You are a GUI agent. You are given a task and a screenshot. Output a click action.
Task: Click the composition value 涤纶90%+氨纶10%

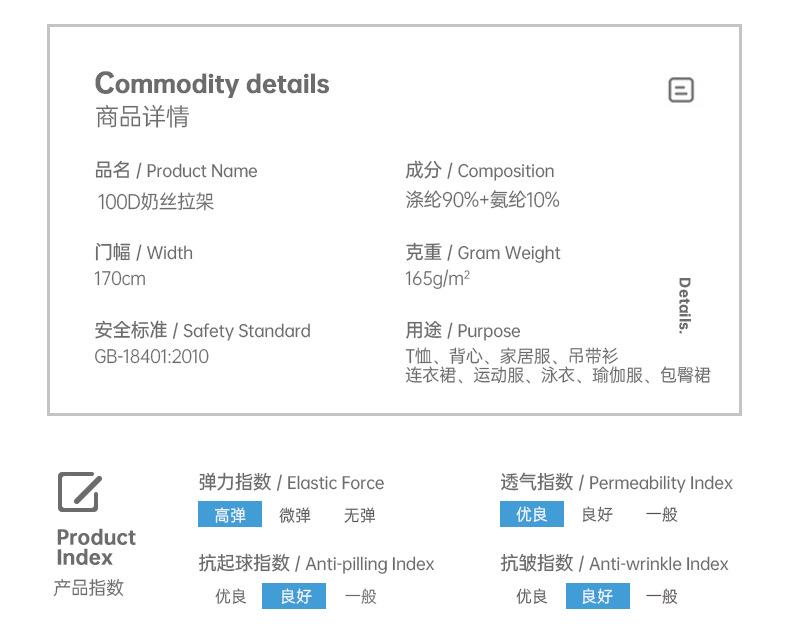[482, 200]
